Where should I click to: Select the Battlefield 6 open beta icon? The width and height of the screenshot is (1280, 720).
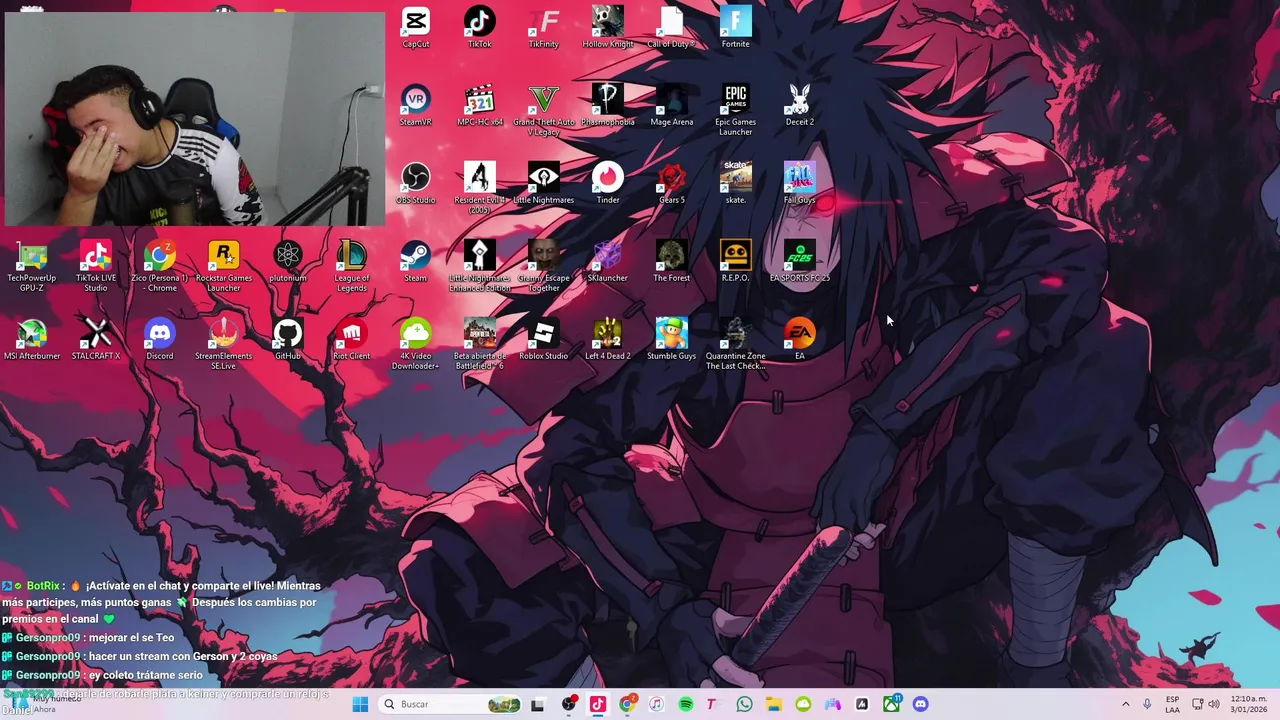(x=480, y=344)
